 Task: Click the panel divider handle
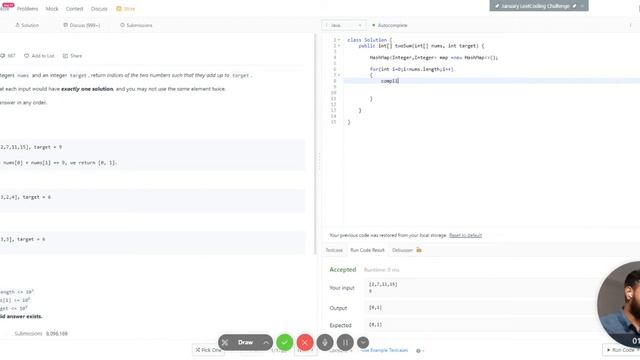(318, 161)
